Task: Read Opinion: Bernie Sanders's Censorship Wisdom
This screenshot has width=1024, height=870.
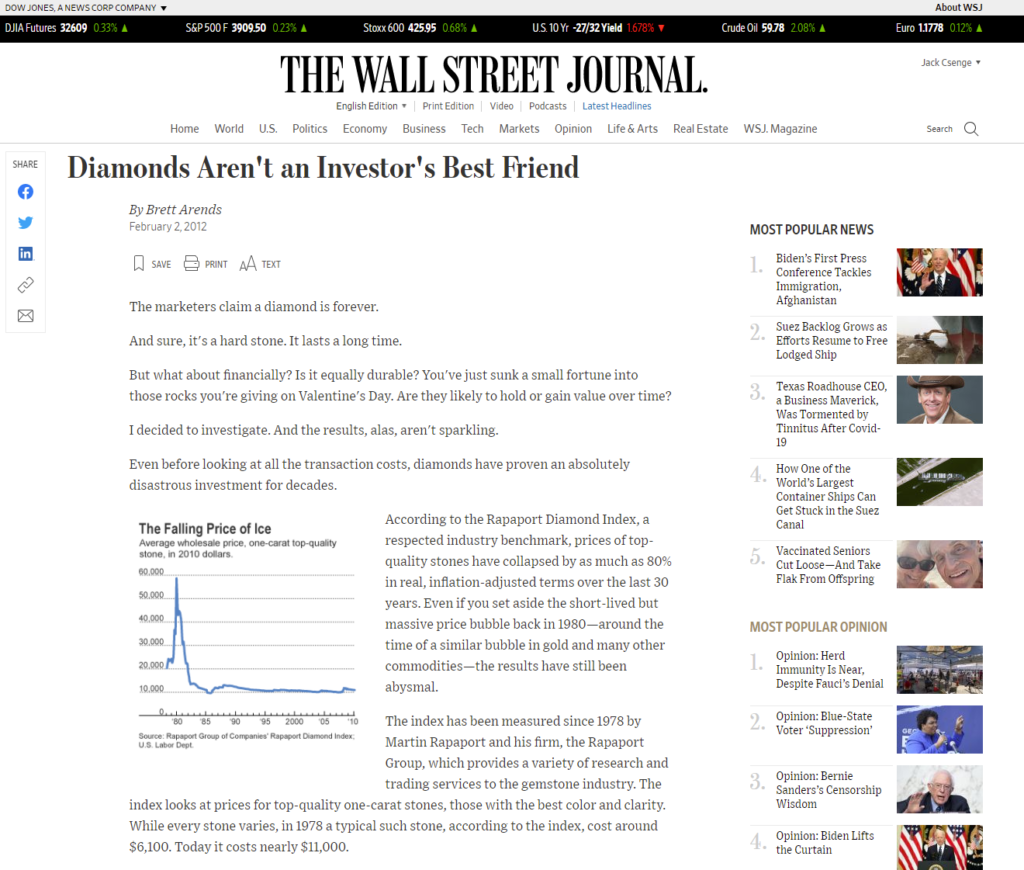Action: coord(829,790)
